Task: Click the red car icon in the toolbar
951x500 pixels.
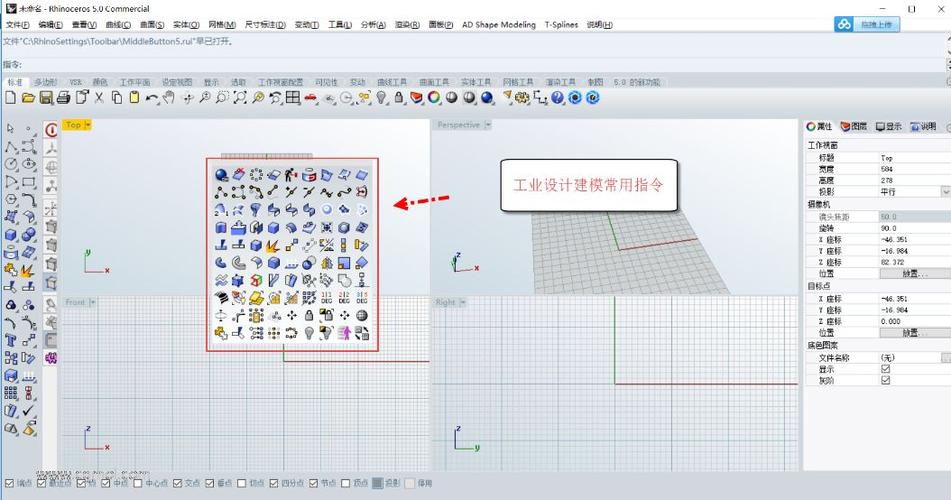Action: coord(311,98)
